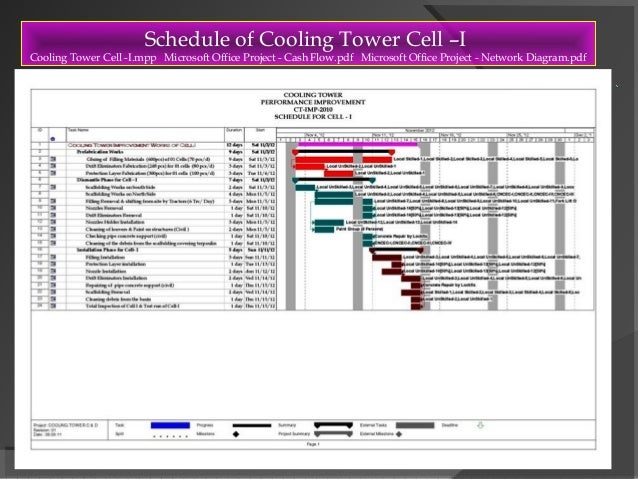Select the magenta project summary Gantt bar

point(358,144)
